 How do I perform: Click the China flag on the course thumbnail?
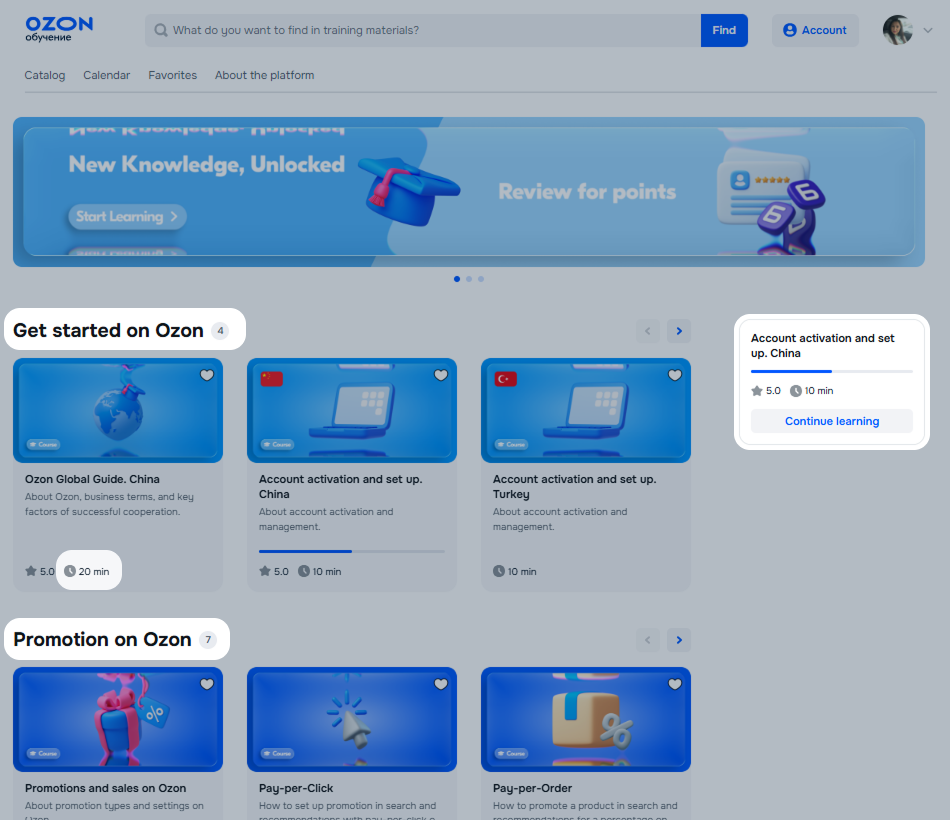[x=271, y=378]
